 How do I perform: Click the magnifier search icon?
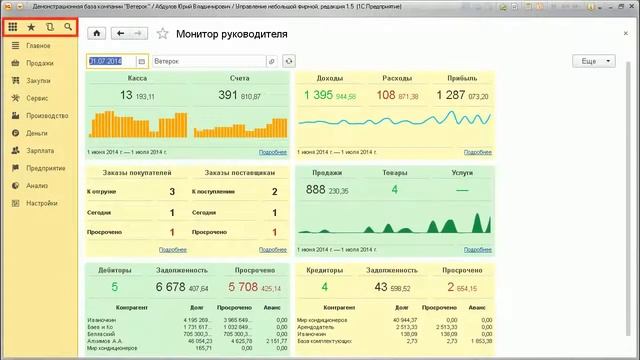pyautogui.click(x=68, y=27)
